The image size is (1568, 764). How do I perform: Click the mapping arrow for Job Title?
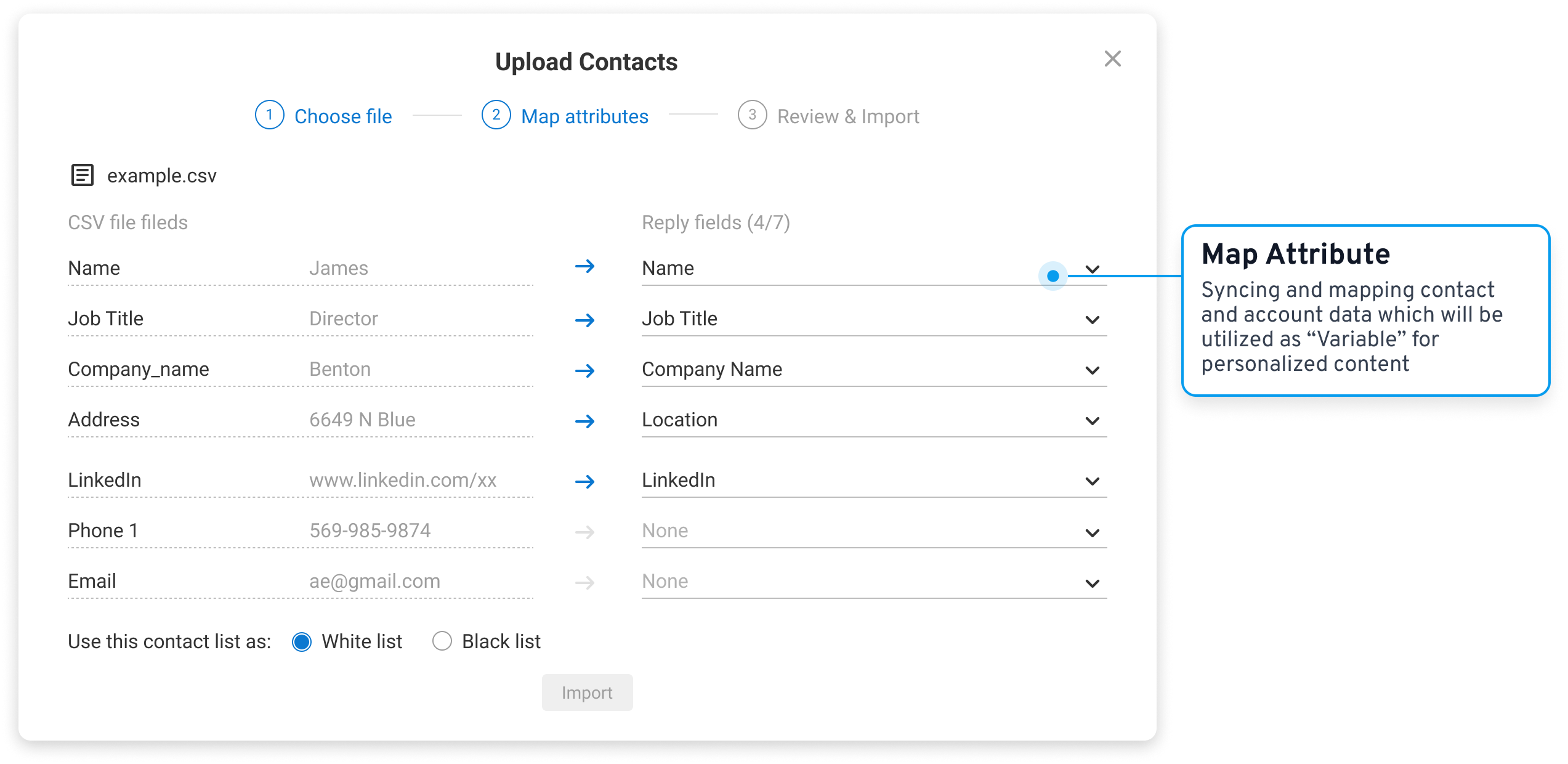point(584,320)
